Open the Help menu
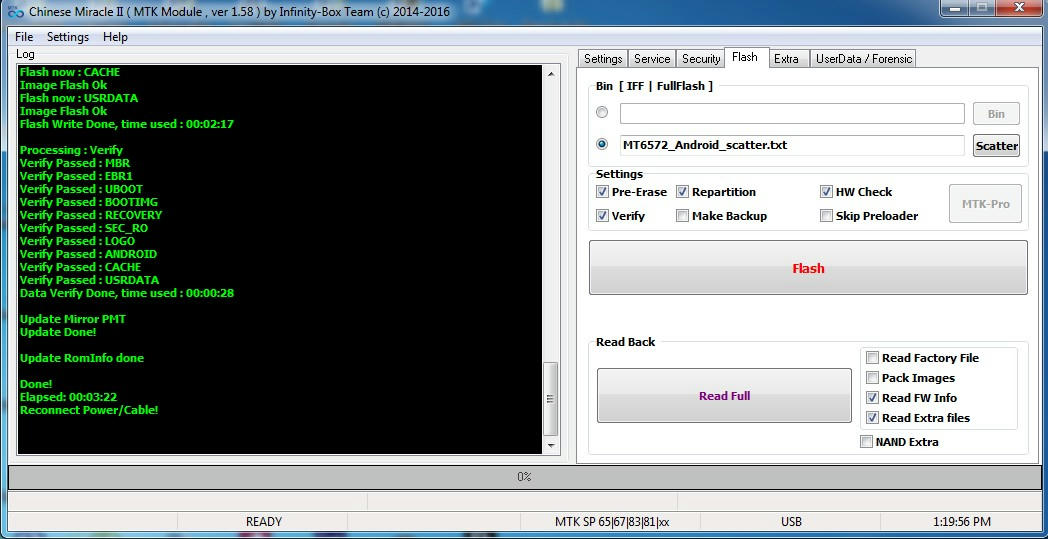Viewport: 1048px width, 539px height. 115,37
